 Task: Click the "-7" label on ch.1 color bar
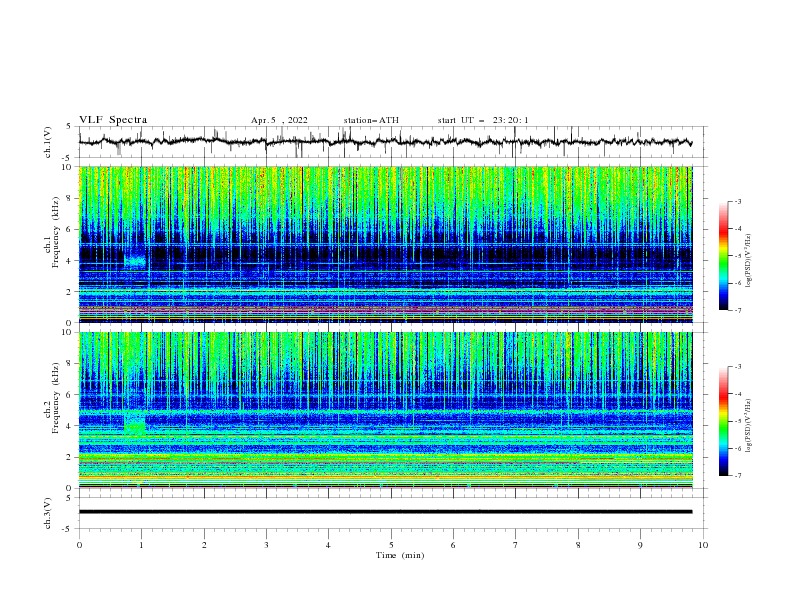pos(737,311)
